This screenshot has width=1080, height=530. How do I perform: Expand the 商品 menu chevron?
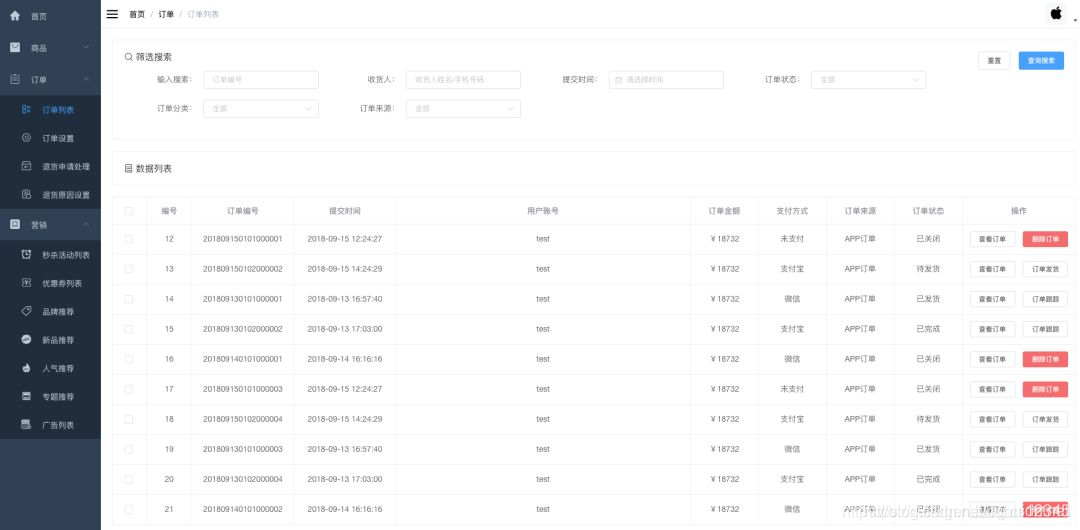click(86, 48)
